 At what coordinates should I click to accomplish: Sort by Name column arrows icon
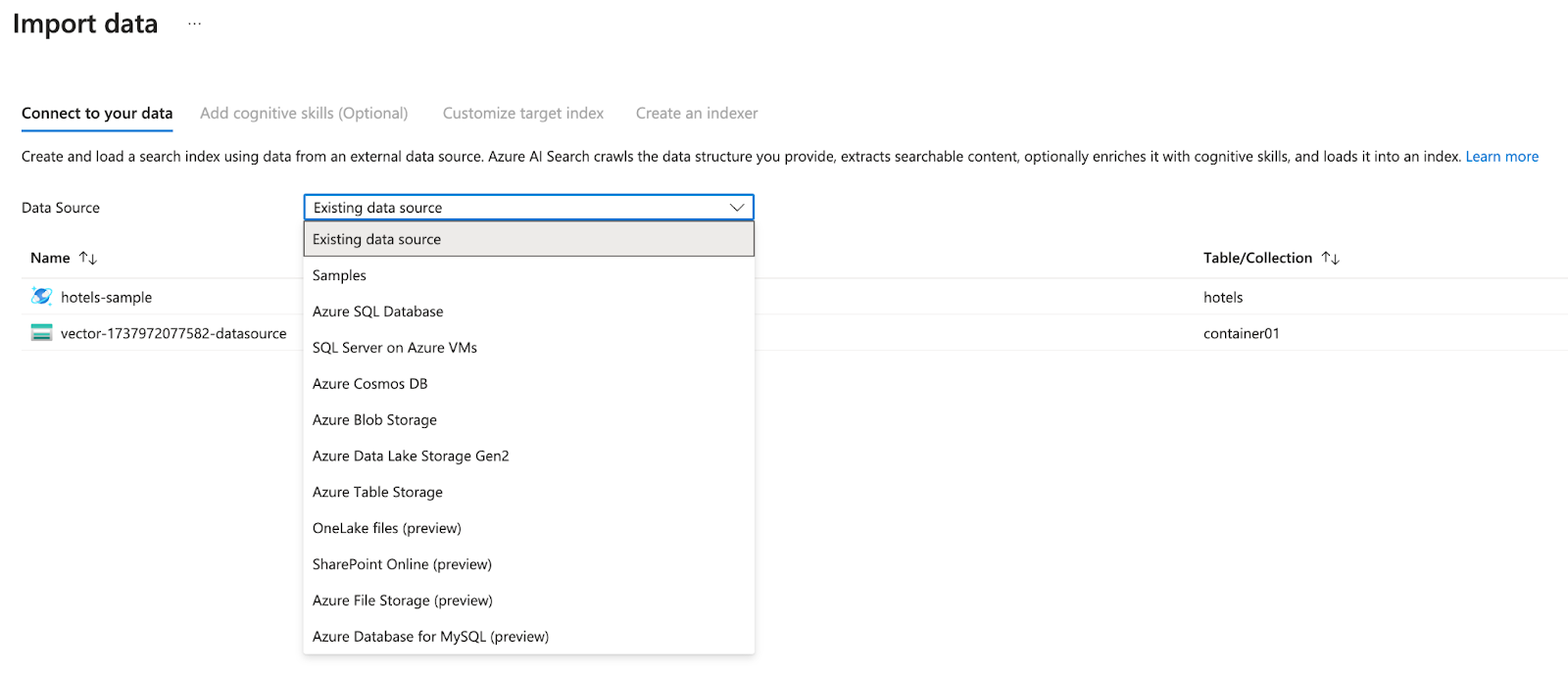pyautogui.click(x=88, y=258)
